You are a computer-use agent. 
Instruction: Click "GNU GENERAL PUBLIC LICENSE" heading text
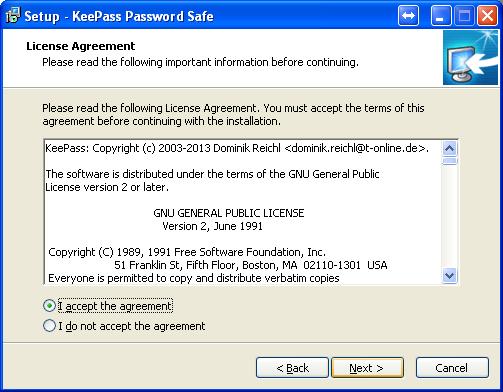pyautogui.click(x=229, y=213)
